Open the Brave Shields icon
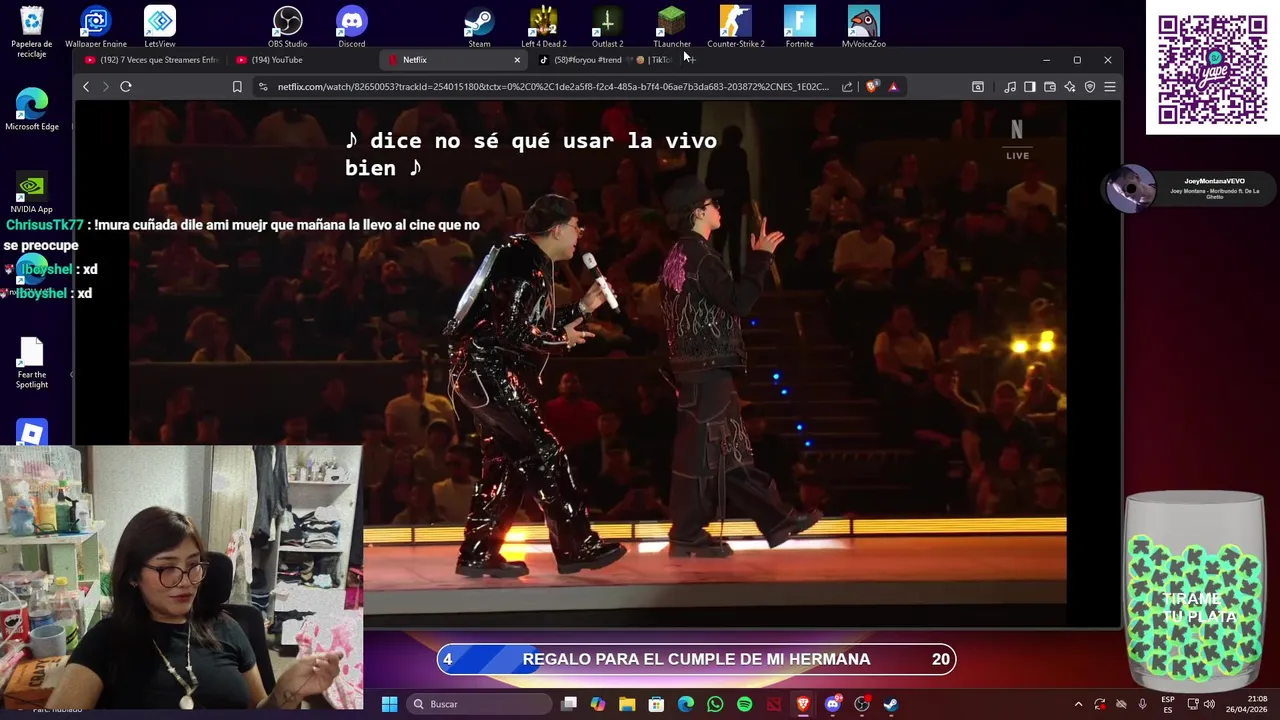Viewport: 1280px width, 720px height. [871, 87]
